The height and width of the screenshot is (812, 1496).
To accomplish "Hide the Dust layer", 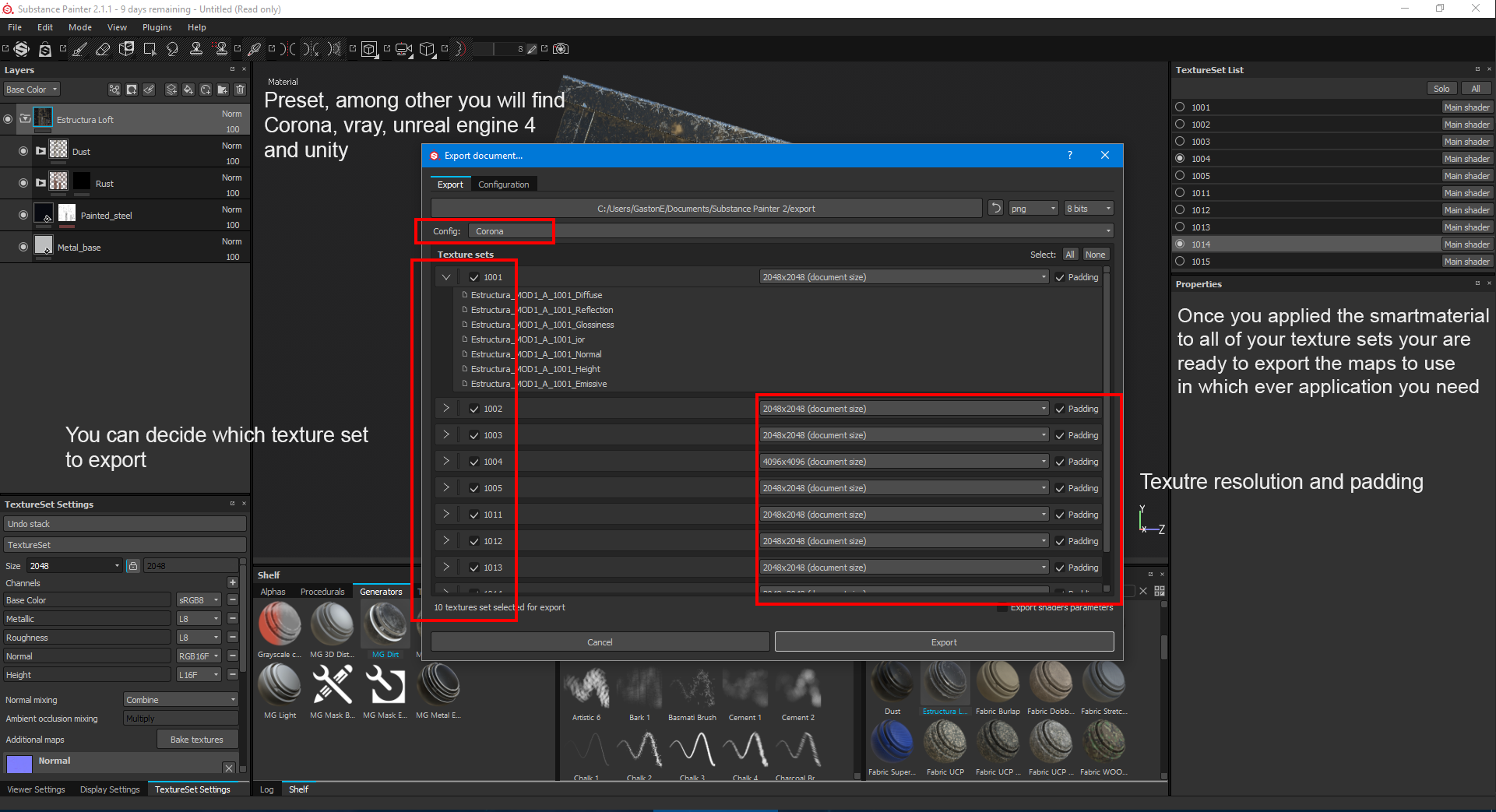I will pyautogui.click(x=23, y=151).
